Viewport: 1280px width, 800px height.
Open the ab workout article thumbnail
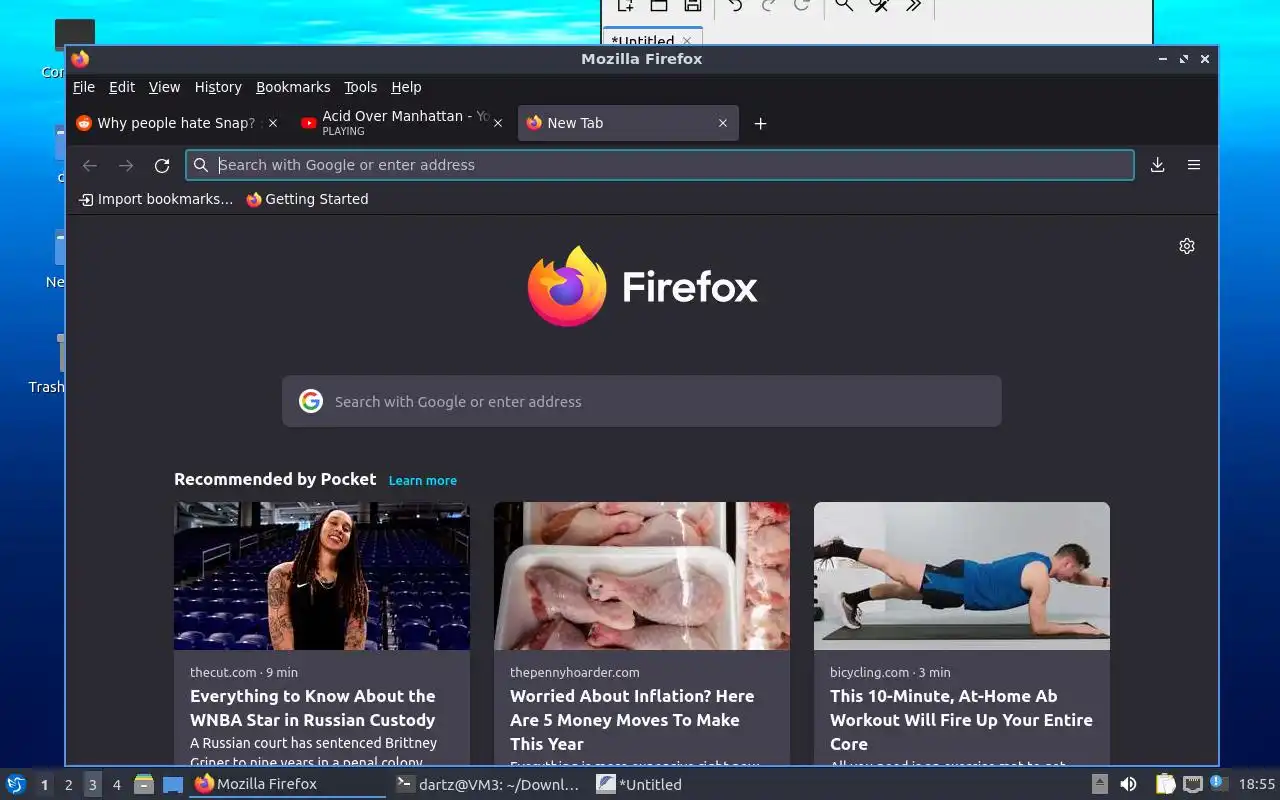[962, 576]
